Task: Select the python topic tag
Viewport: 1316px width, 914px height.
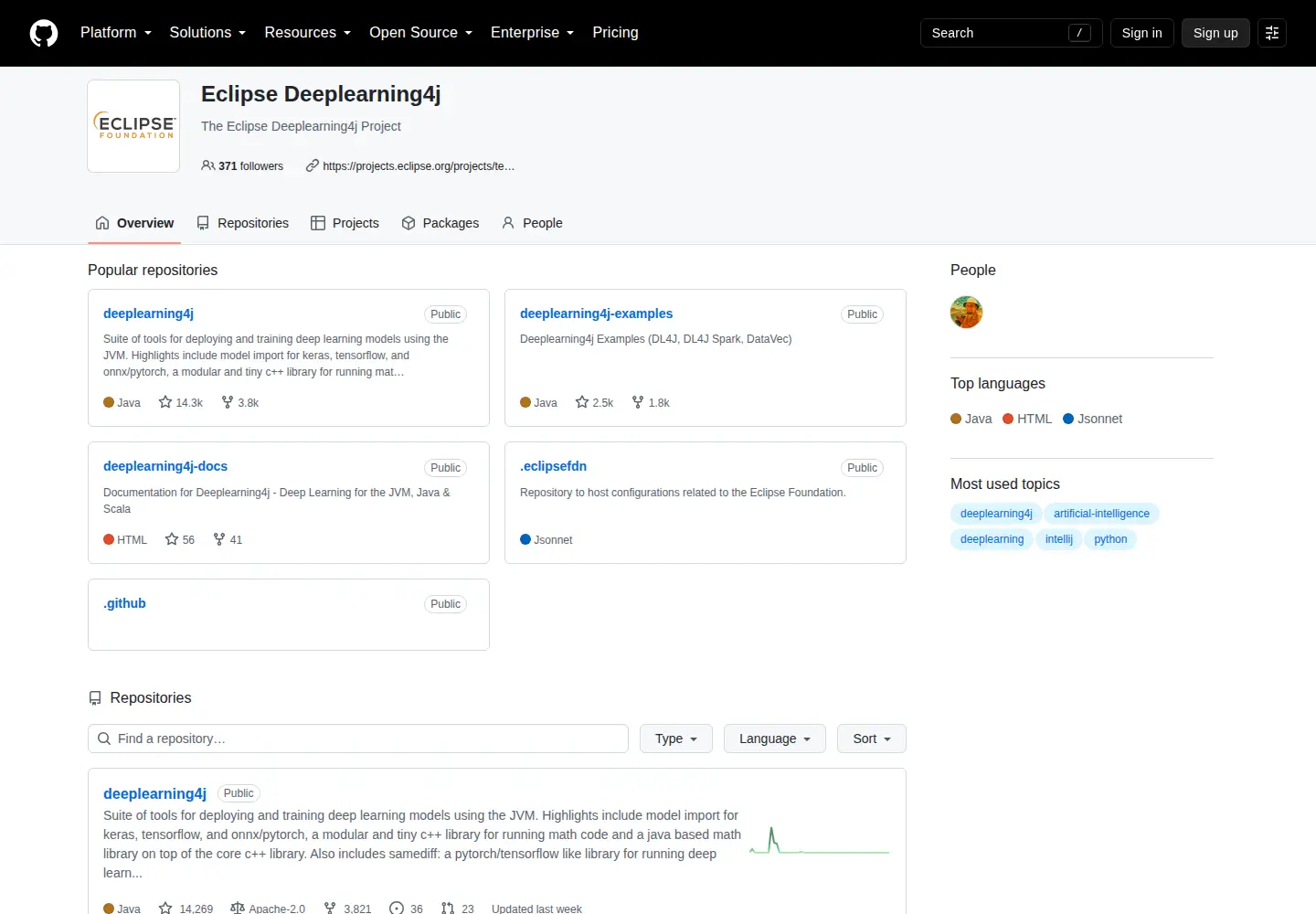Action: click(1110, 539)
